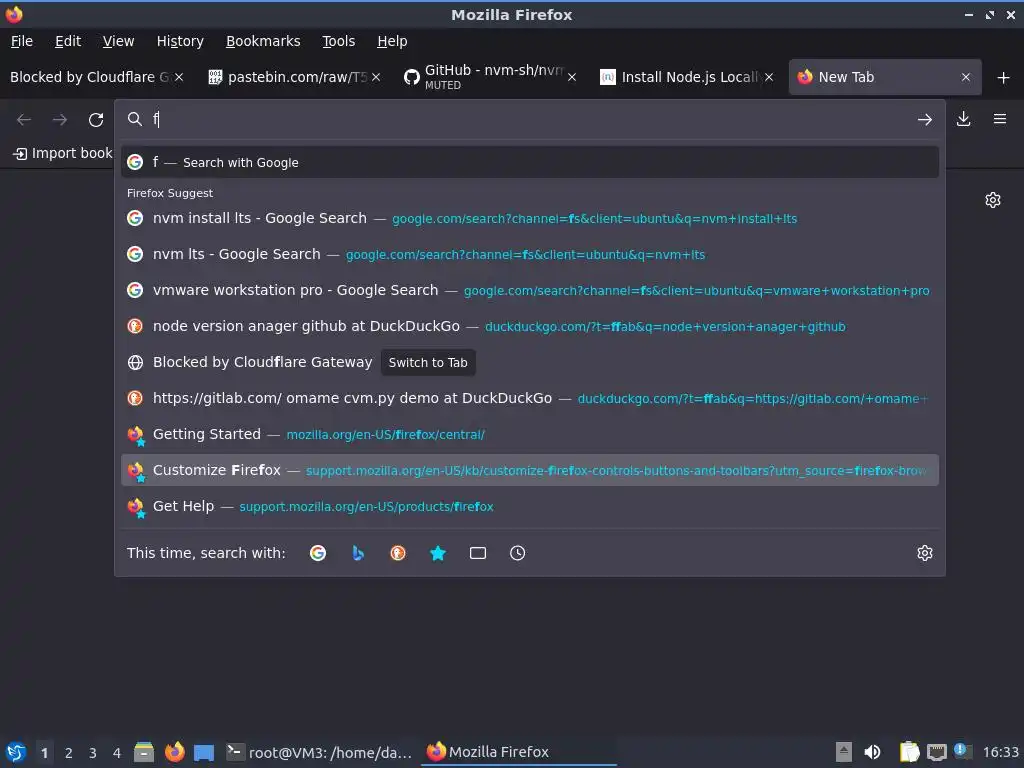Viewport: 1024px width, 768px height.
Task: Open the View menu
Action: pos(118,41)
